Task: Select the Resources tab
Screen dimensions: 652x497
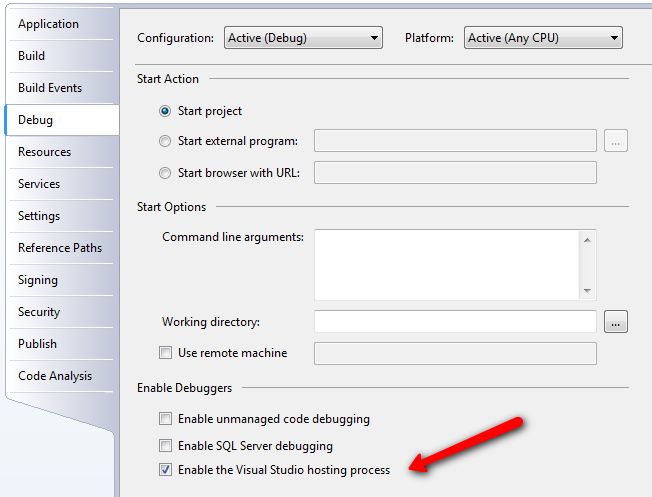Action: pyautogui.click(x=45, y=152)
